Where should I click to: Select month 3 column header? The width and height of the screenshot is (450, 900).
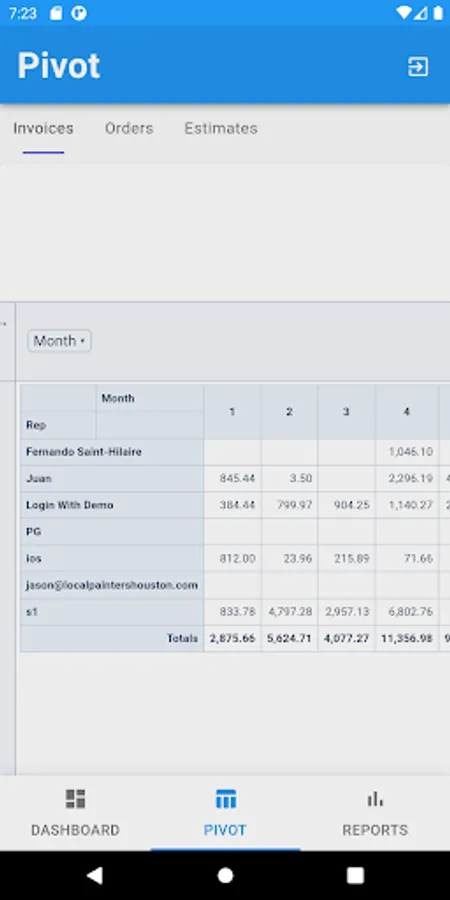(346, 412)
